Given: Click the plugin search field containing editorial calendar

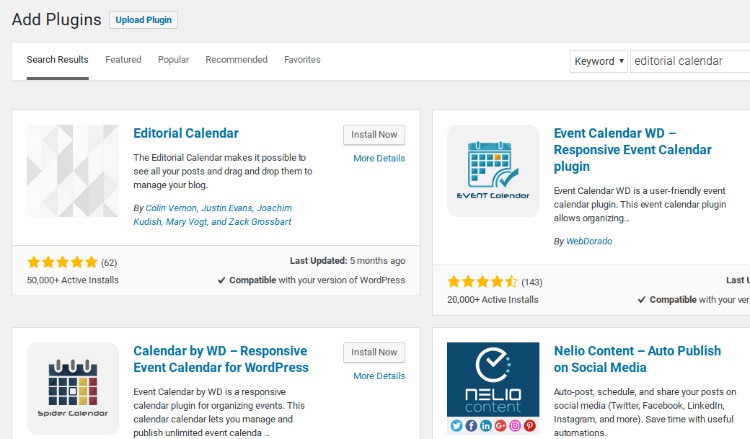Looking at the screenshot, I should tap(690, 61).
